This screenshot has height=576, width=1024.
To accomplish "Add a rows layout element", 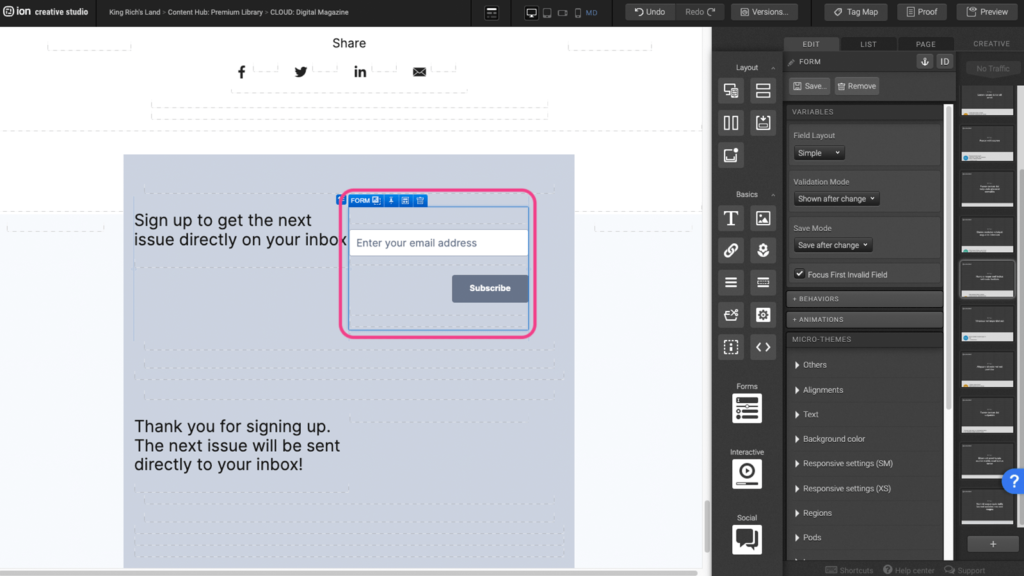I will pyautogui.click(x=763, y=90).
